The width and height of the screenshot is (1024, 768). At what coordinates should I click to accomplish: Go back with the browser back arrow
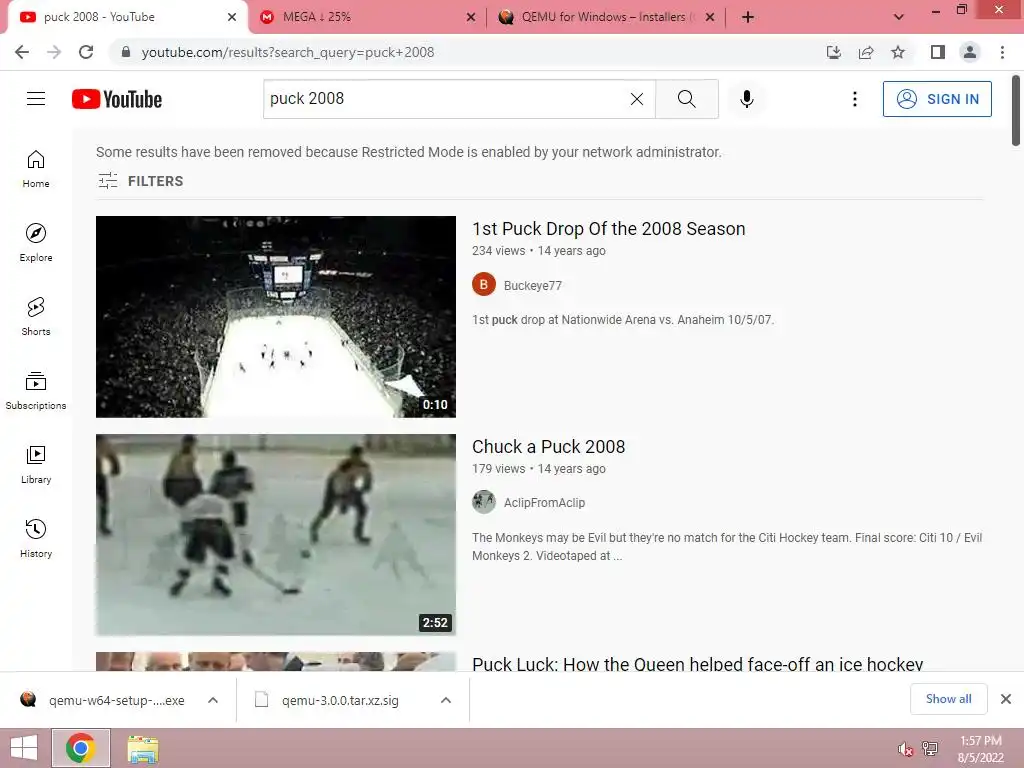point(22,52)
